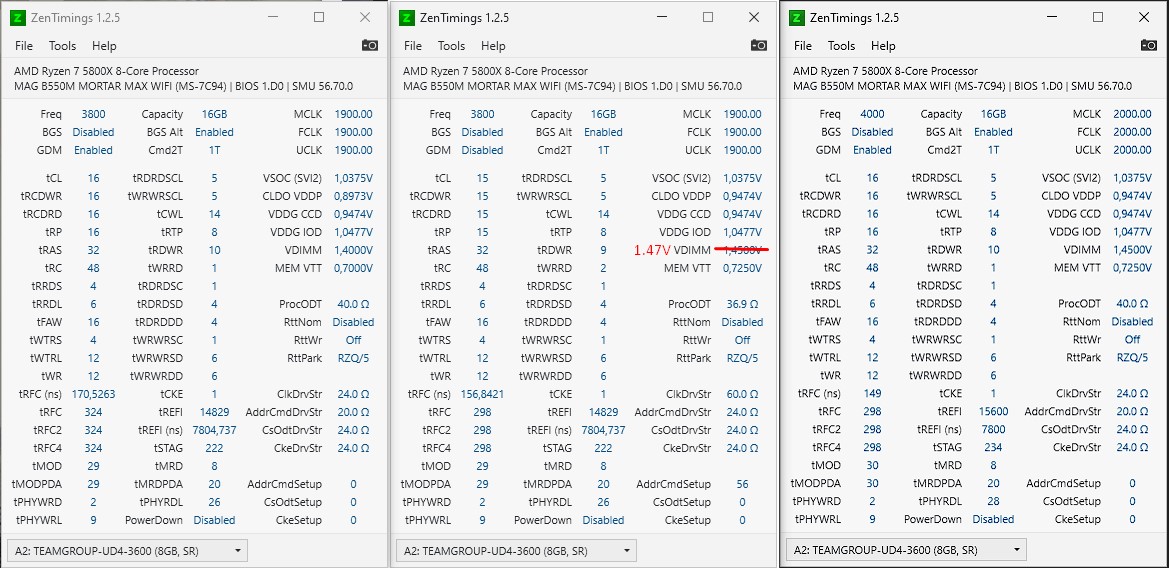Image resolution: width=1169 pixels, height=568 pixels.
Task: Open File menu in right window
Action: tap(803, 45)
